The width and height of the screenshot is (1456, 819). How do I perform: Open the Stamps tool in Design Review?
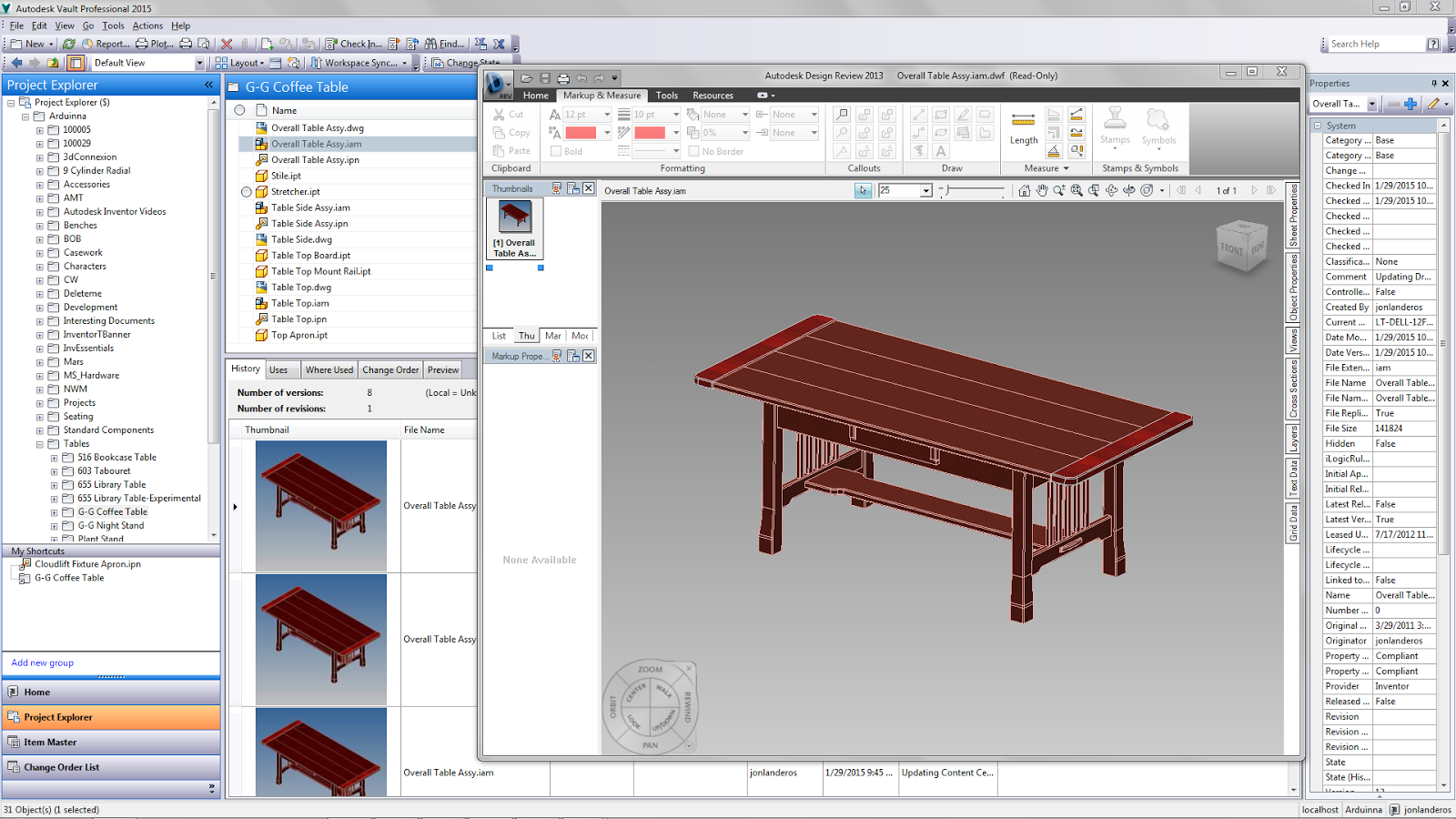[x=1116, y=127]
